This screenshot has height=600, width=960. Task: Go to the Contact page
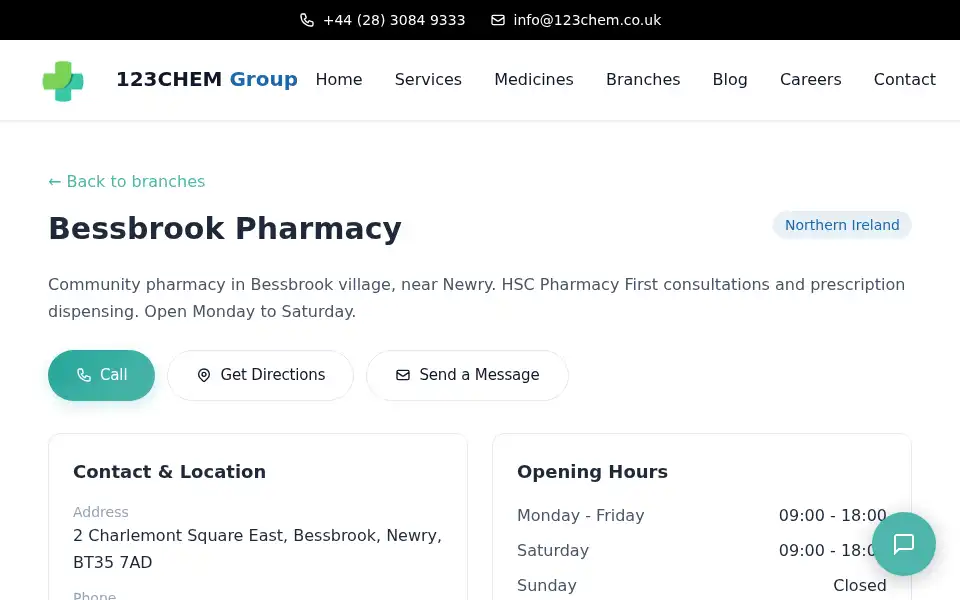[x=905, y=80]
